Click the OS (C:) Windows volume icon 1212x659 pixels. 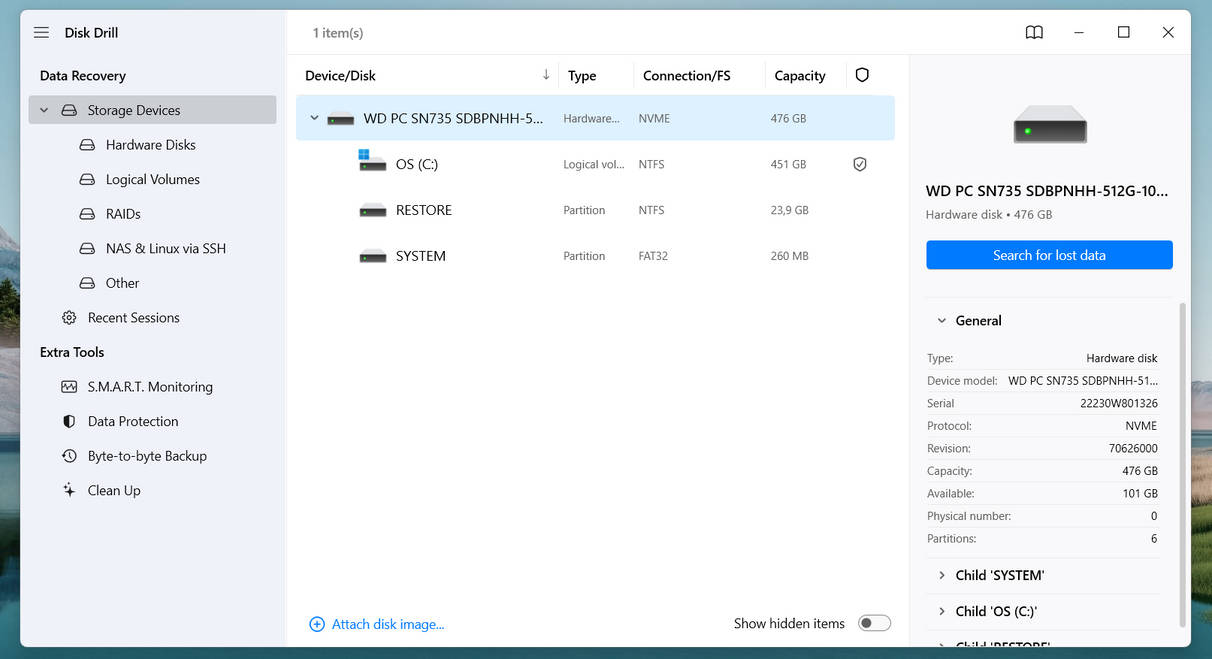pos(372,161)
